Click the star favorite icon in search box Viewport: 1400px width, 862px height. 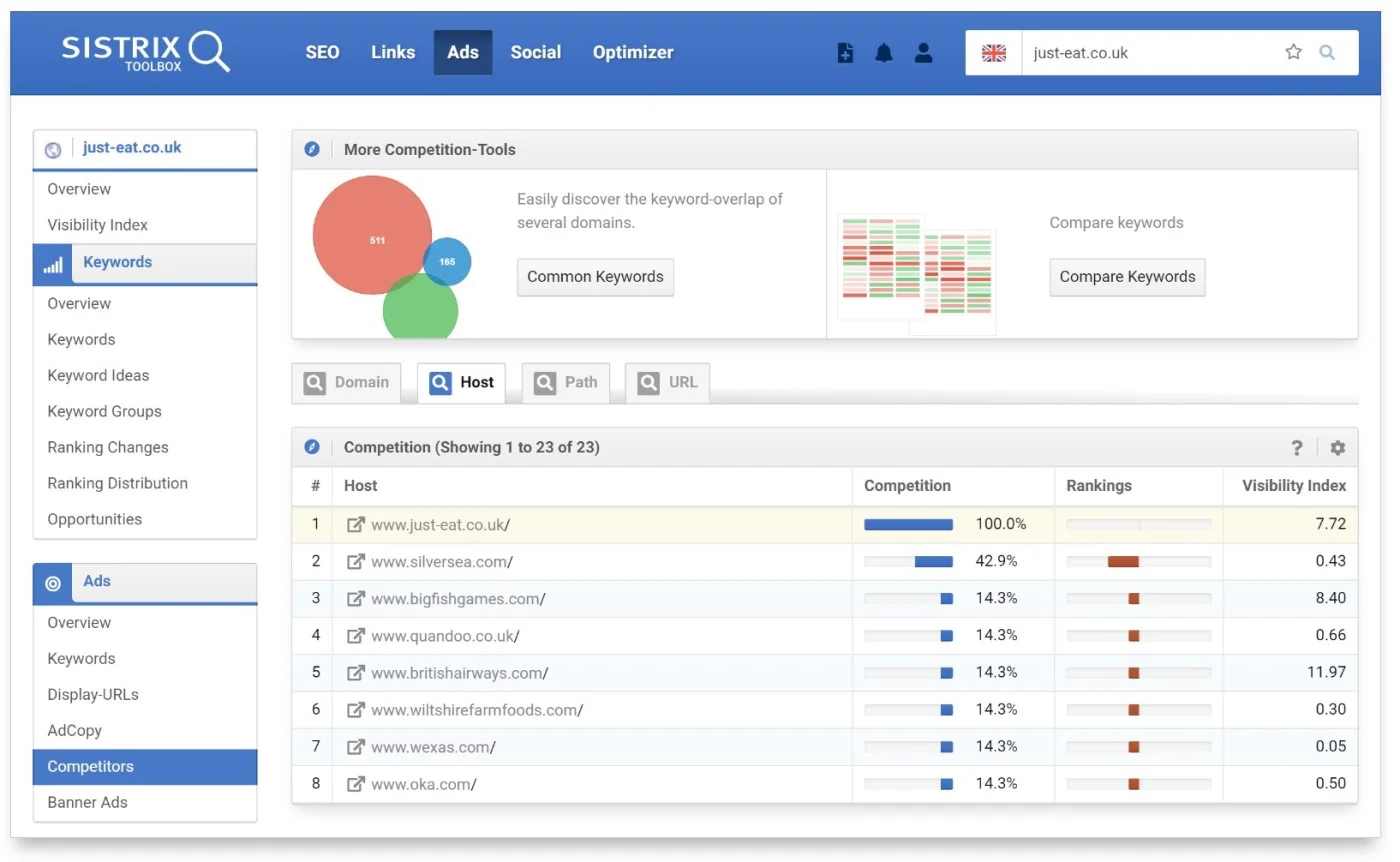(1293, 52)
